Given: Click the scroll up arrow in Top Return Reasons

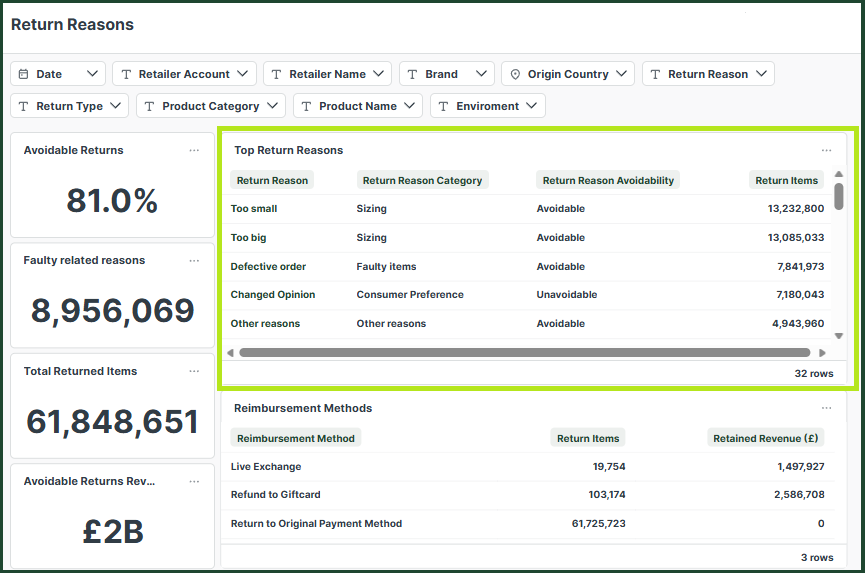Looking at the screenshot, I should click(x=839, y=174).
